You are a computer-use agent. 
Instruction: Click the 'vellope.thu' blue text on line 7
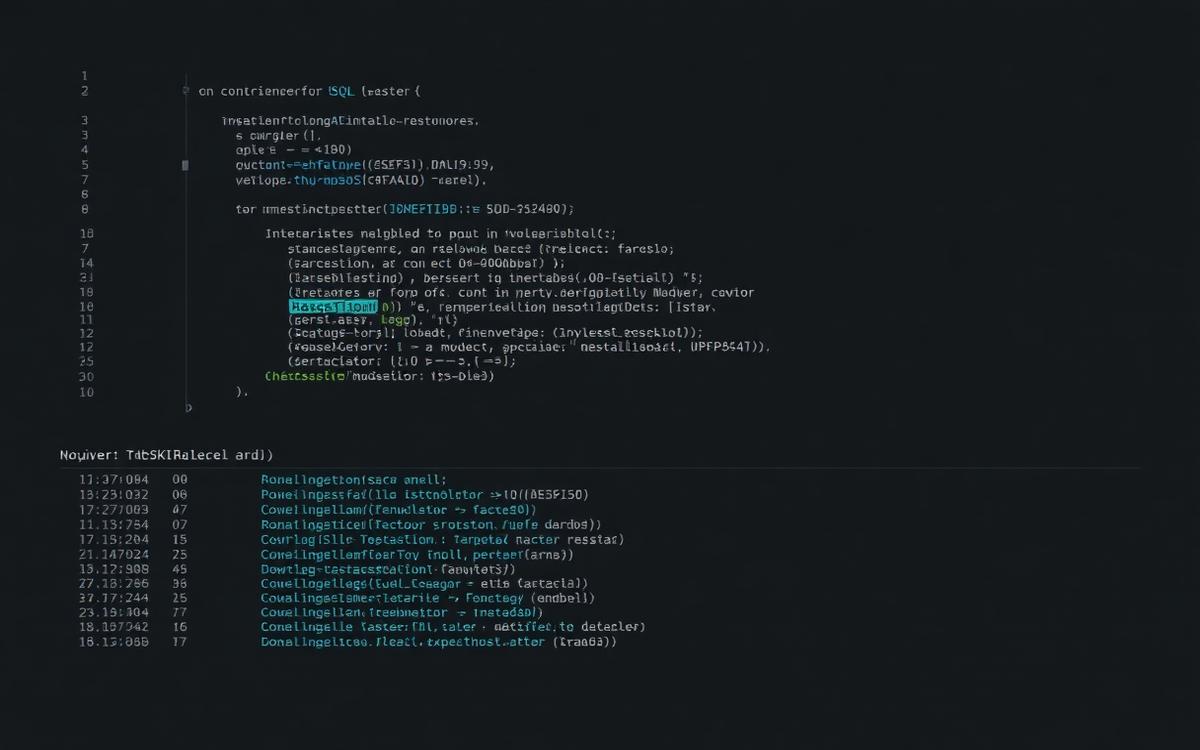tap(277, 181)
